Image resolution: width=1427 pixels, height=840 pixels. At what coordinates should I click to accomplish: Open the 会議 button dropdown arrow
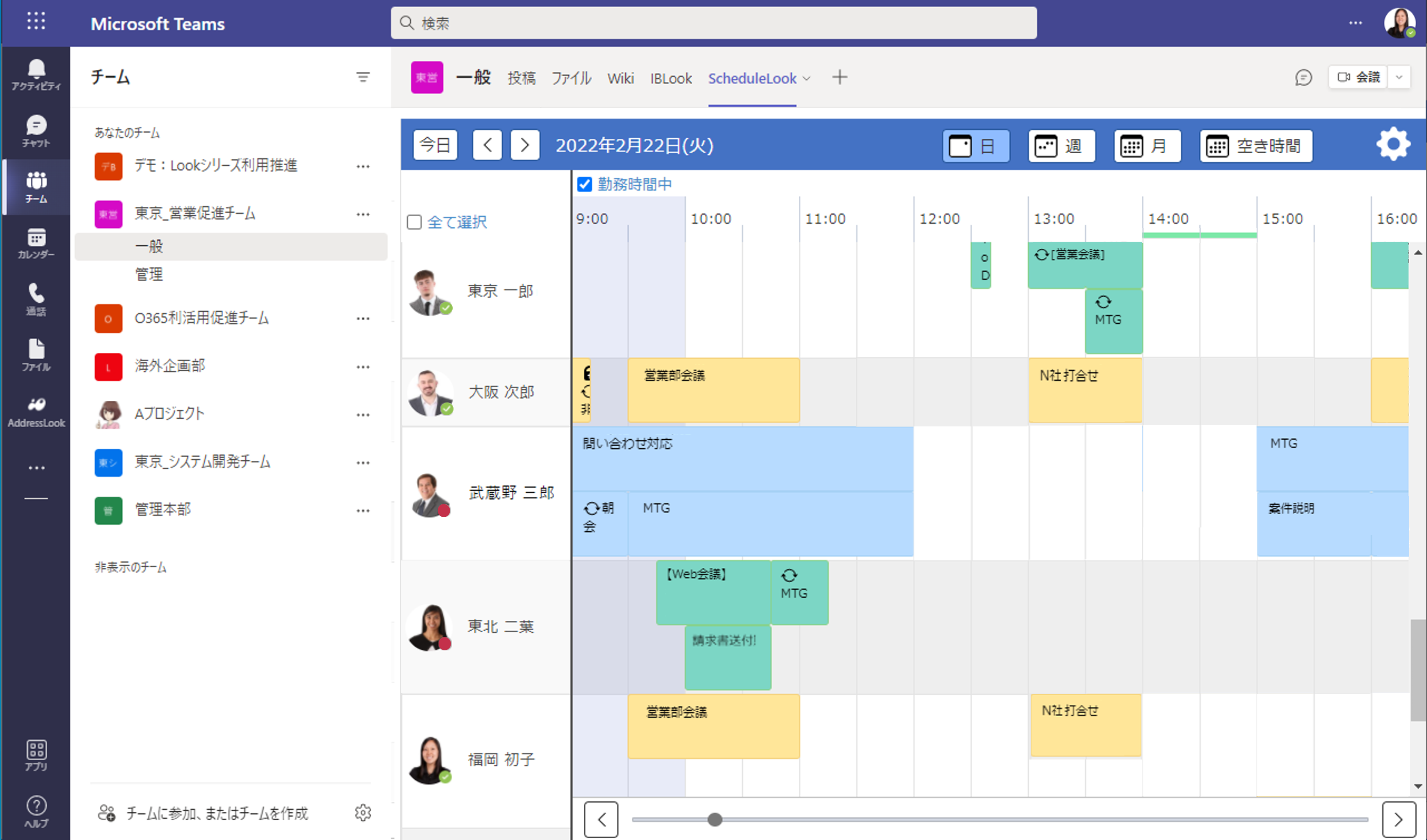(x=1399, y=77)
